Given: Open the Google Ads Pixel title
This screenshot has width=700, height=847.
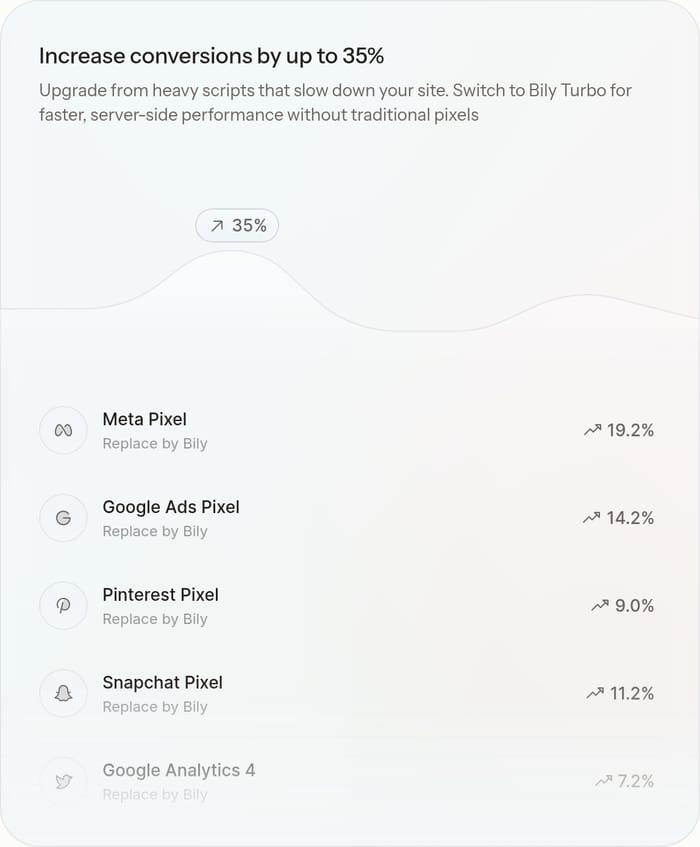Looking at the screenshot, I should click(x=171, y=507).
